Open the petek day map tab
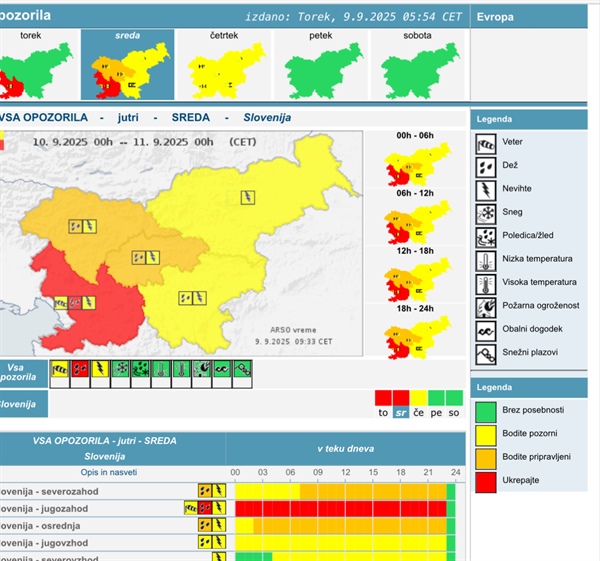Image resolution: width=600 pixels, height=561 pixels. click(x=321, y=64)
